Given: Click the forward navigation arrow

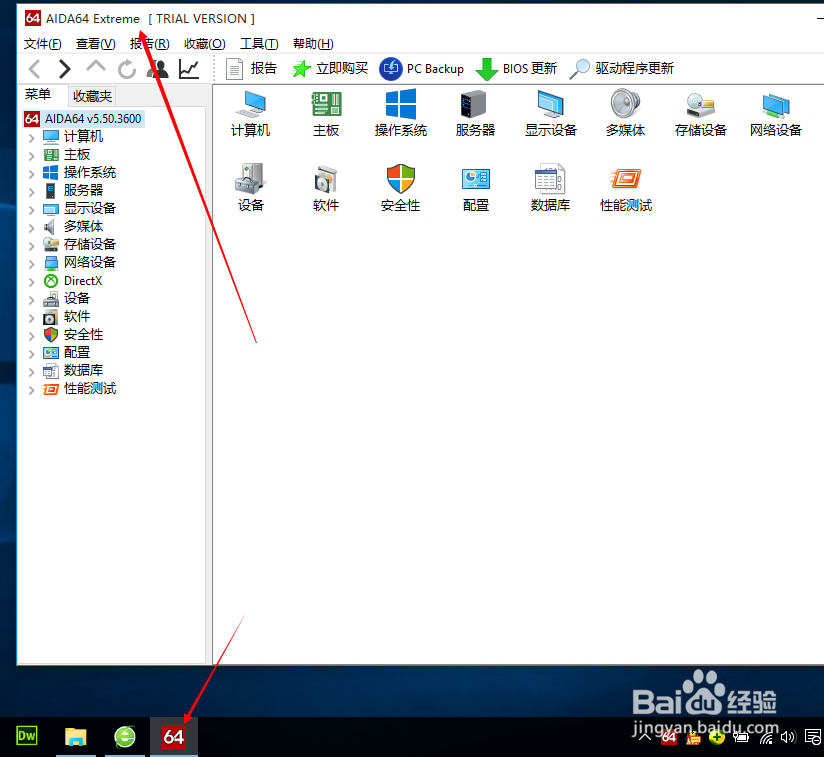Looking at the screenshot, I should 65,69.
